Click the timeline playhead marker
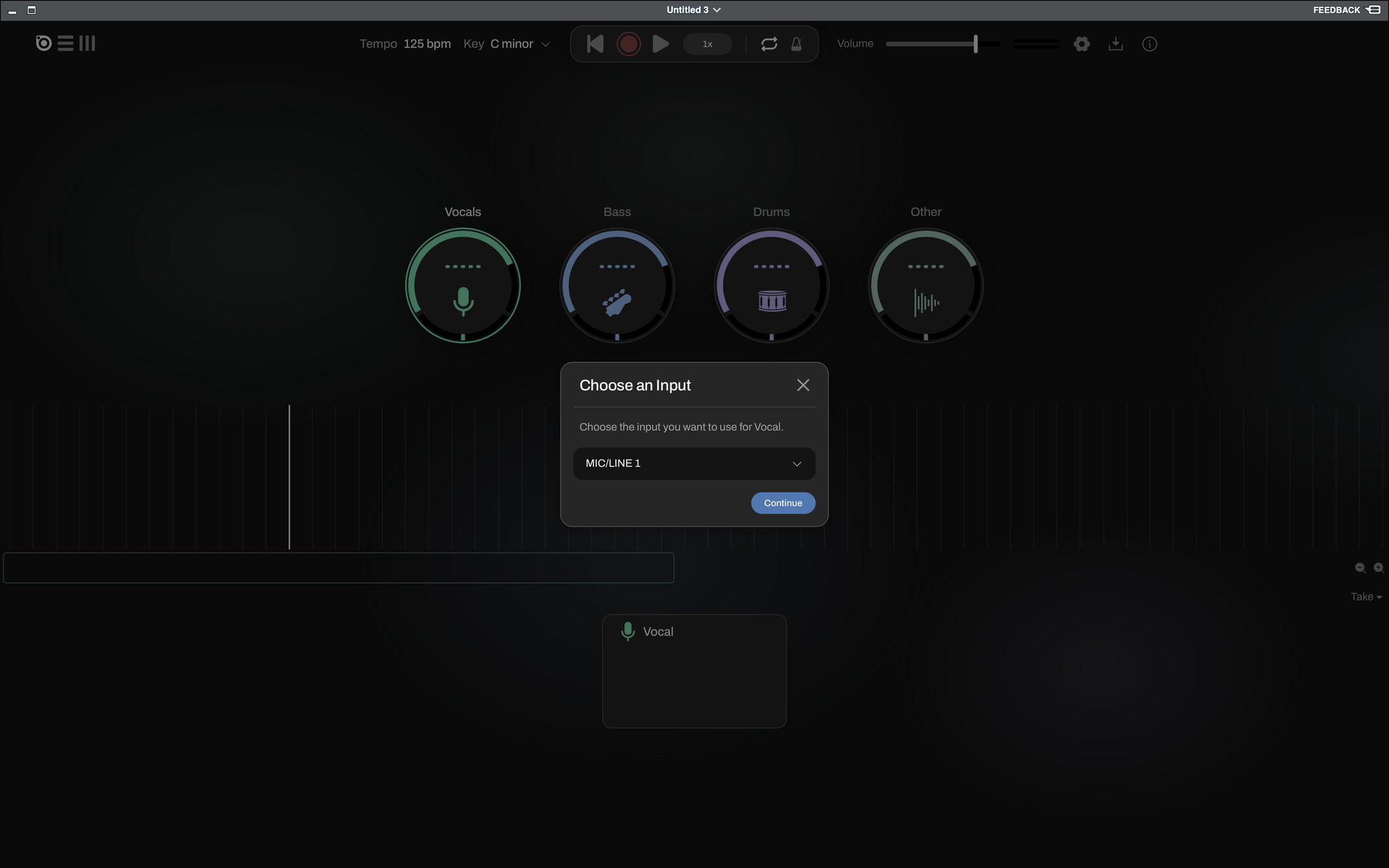This screenshot has width=1389, height=868. pos(290,477)
